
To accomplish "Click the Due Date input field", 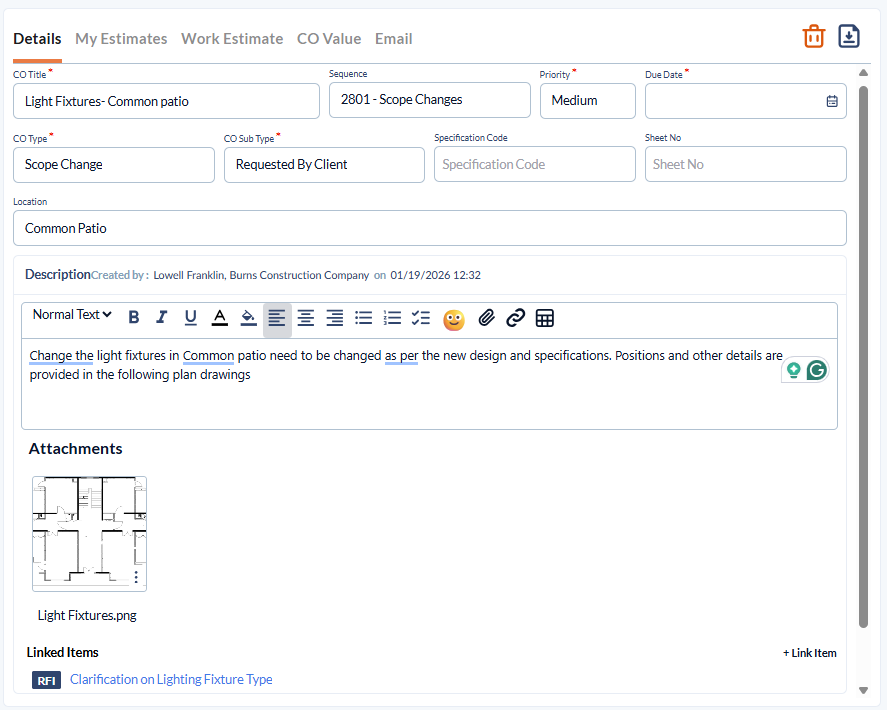I will 746,101.
